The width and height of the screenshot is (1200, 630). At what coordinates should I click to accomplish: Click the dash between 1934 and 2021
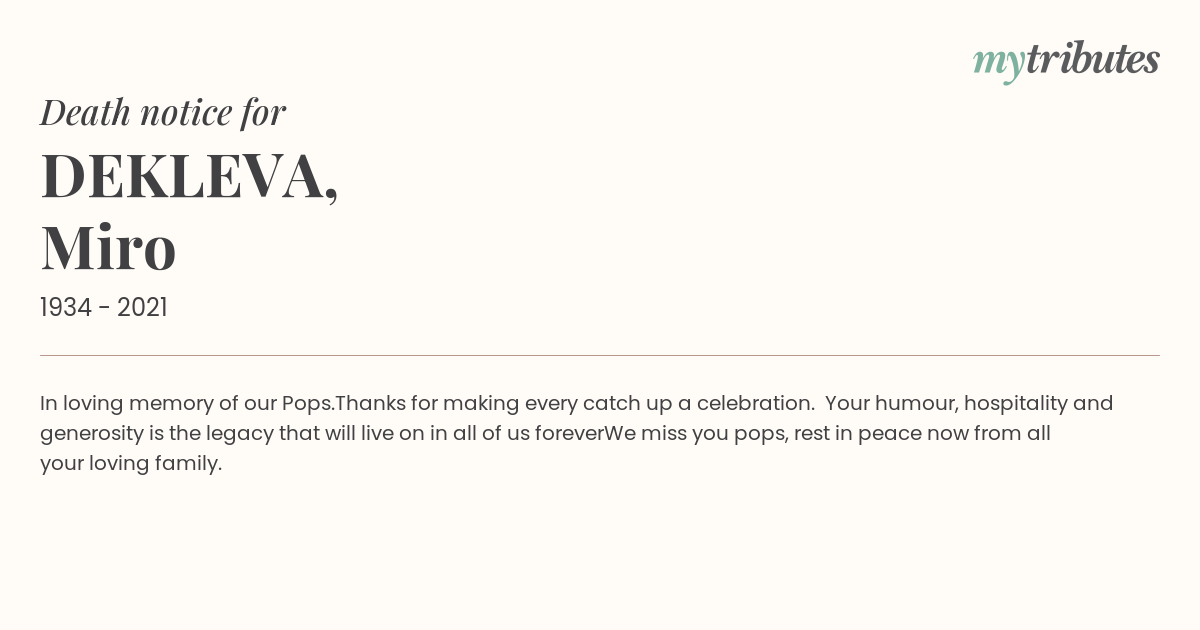click(x=104, y=309)
